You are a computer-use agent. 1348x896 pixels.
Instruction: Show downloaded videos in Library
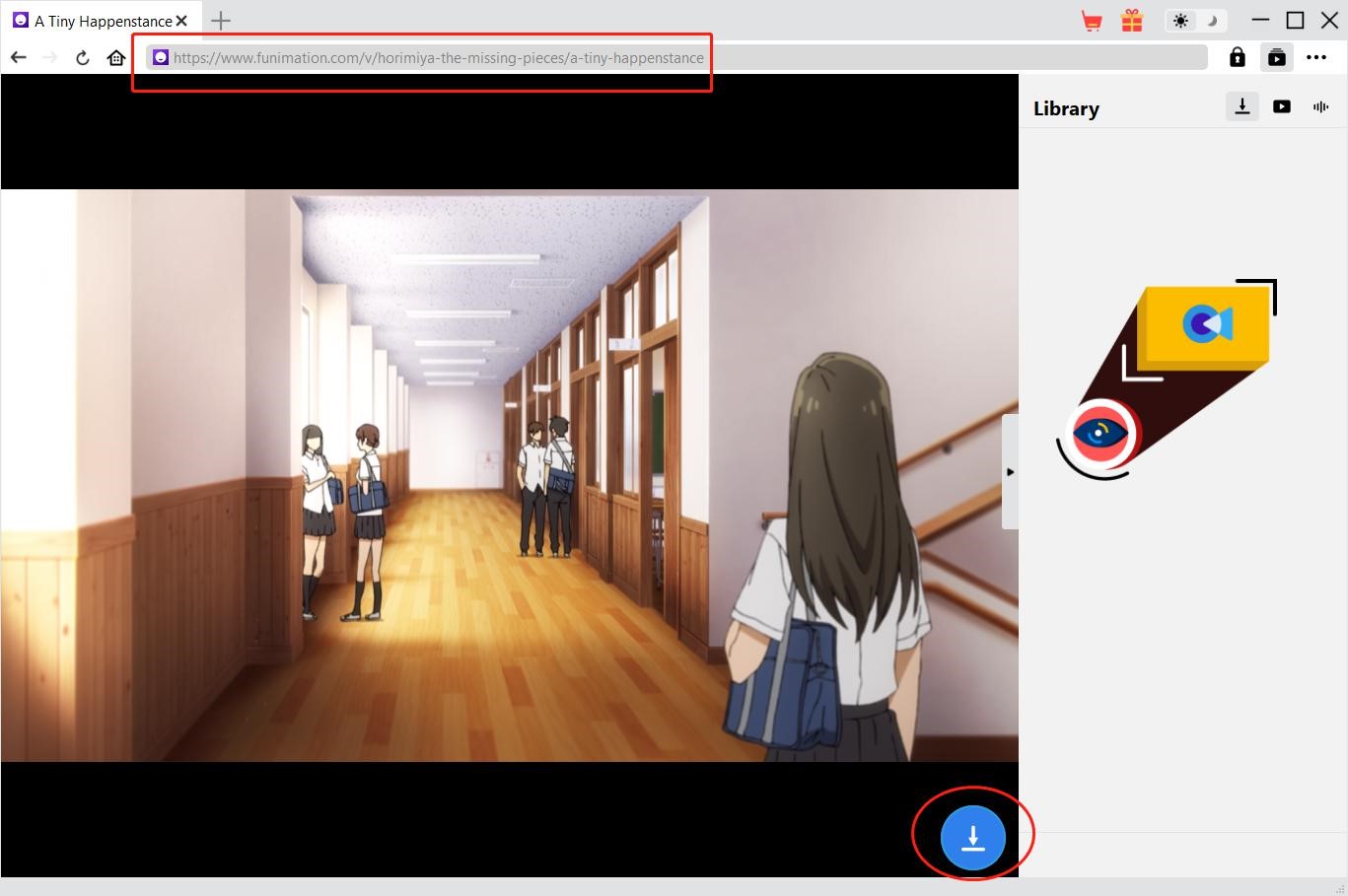click(x=1282, y=106)
